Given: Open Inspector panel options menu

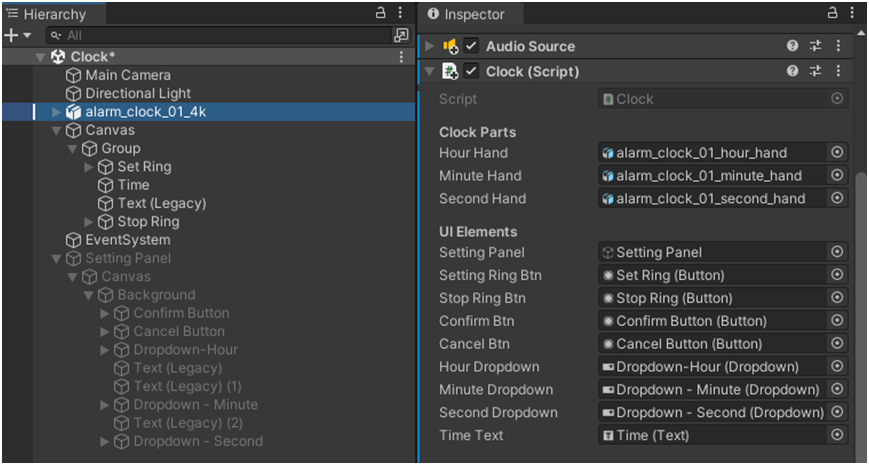Looking at the screenshot, I should pyautogui.click(x=852, y=13).
